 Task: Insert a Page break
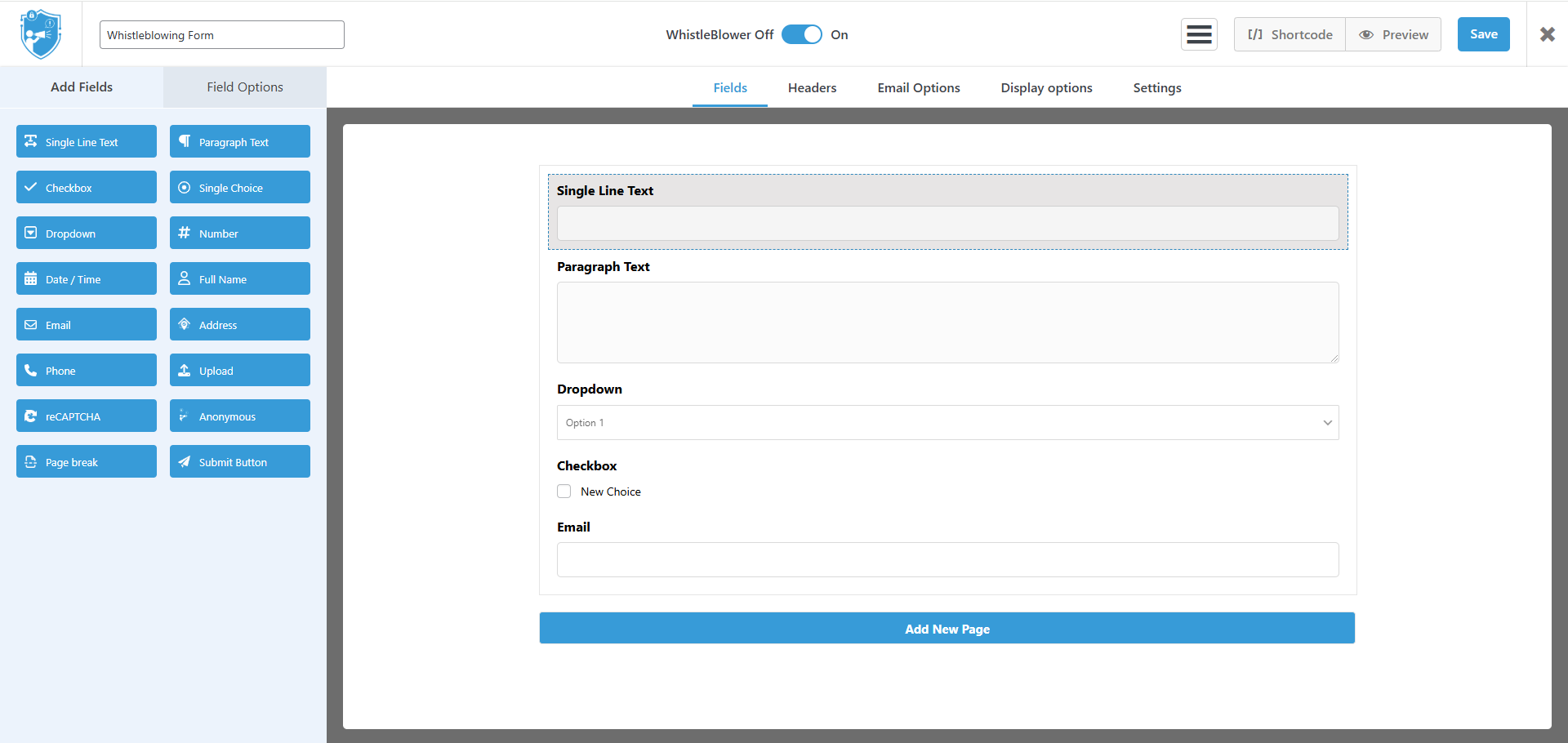pos(87,461)
